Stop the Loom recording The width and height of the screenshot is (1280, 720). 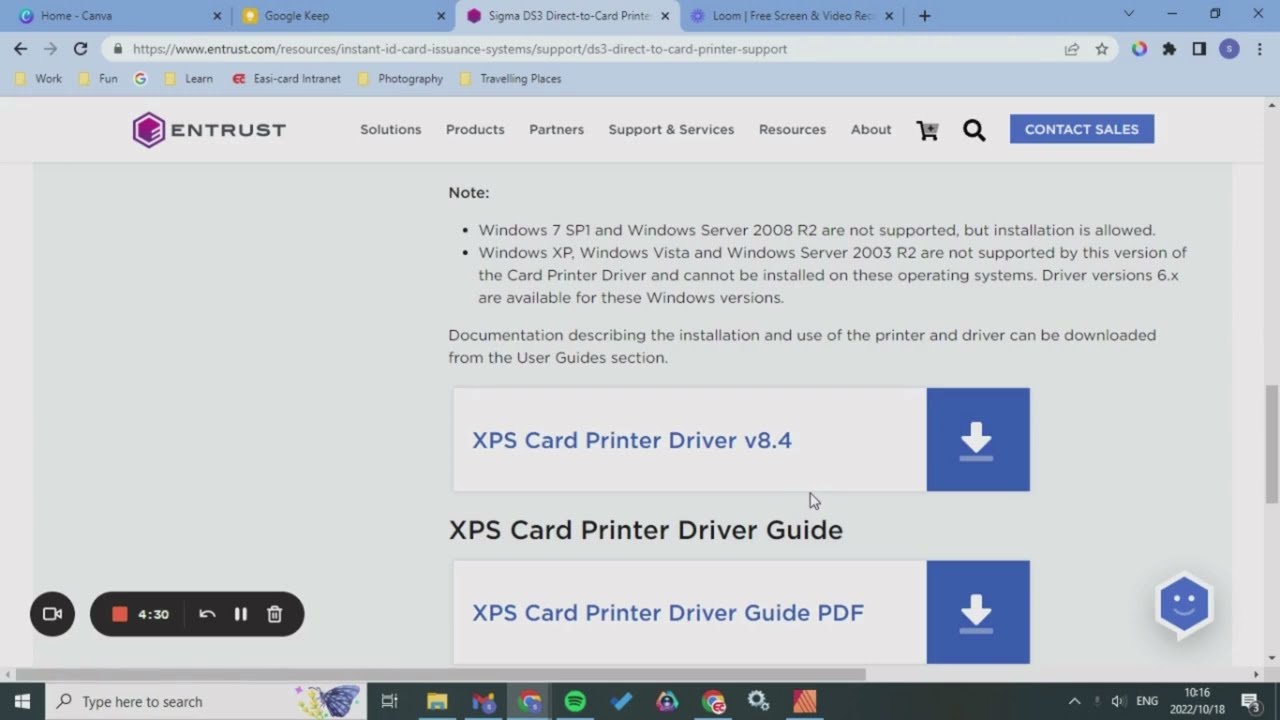pos(120,614)
